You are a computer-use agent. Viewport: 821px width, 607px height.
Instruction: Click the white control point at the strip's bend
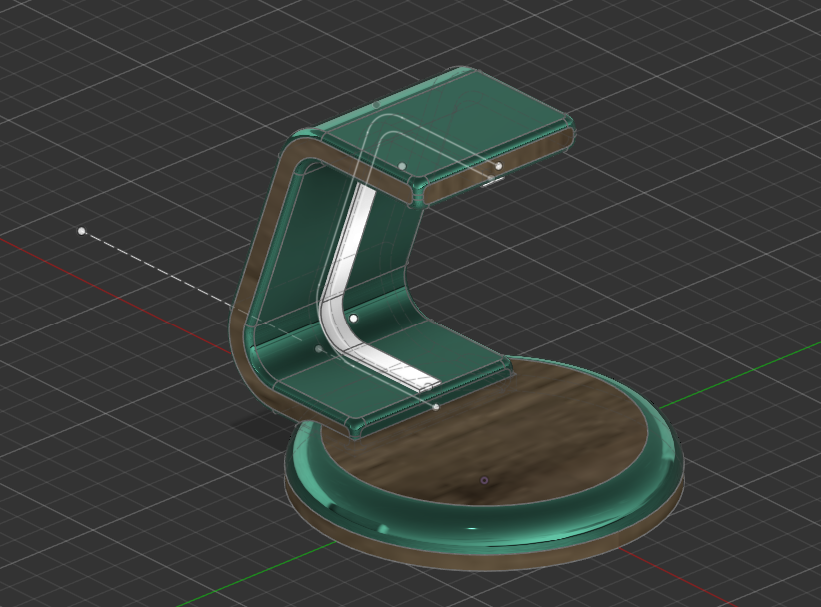point(353,318)
